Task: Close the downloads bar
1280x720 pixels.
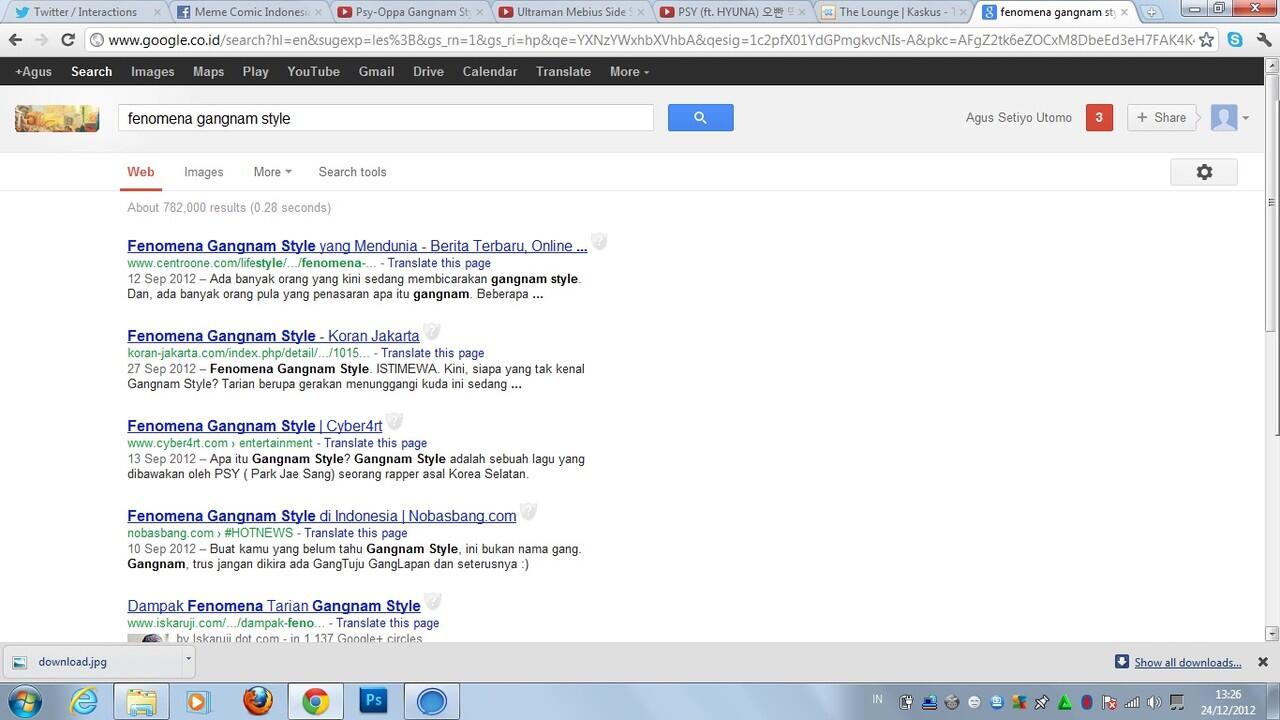Action: pos(1262,662)
